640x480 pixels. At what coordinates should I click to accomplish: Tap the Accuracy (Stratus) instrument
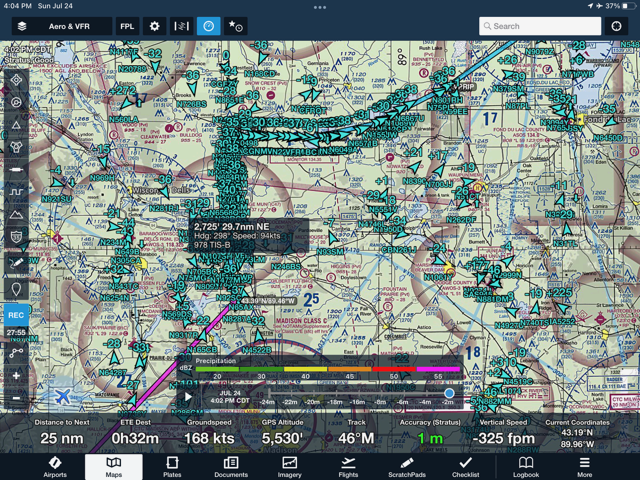(x=430, y=432)
